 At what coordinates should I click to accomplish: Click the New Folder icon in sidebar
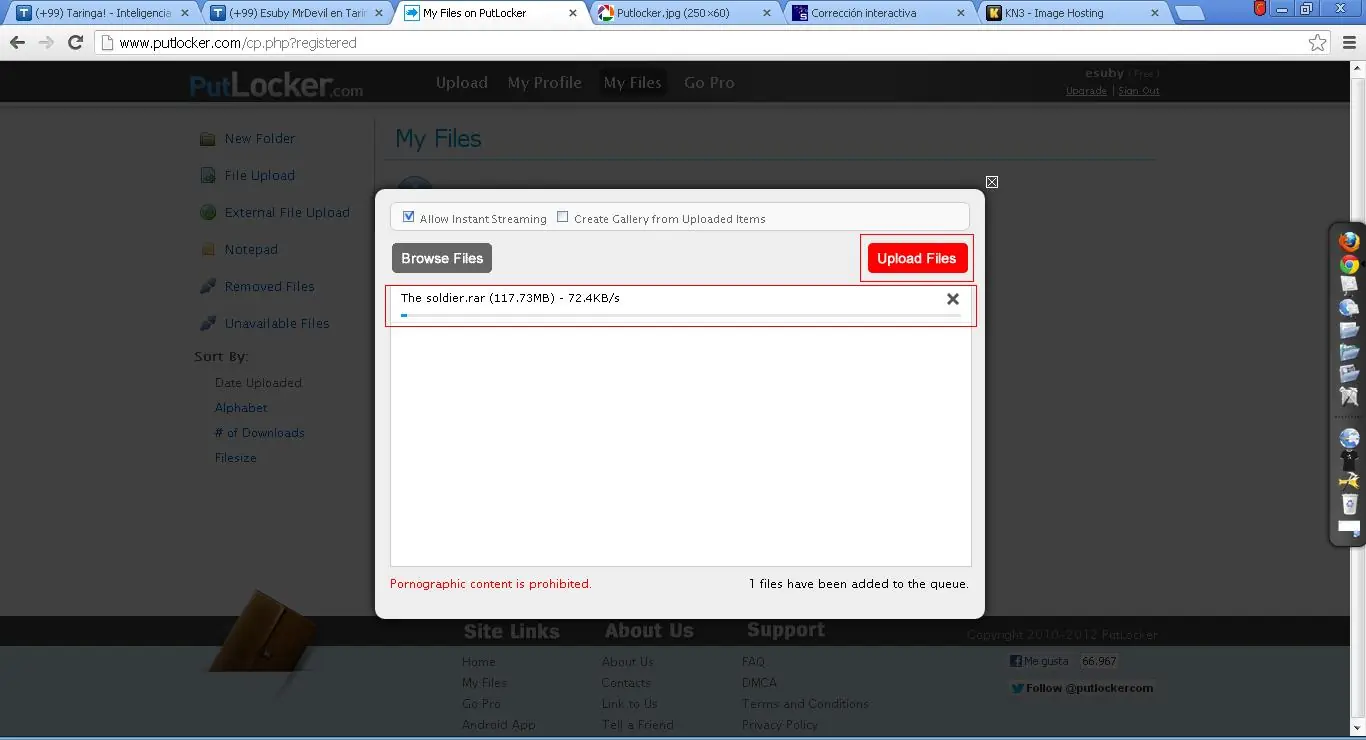208,139
